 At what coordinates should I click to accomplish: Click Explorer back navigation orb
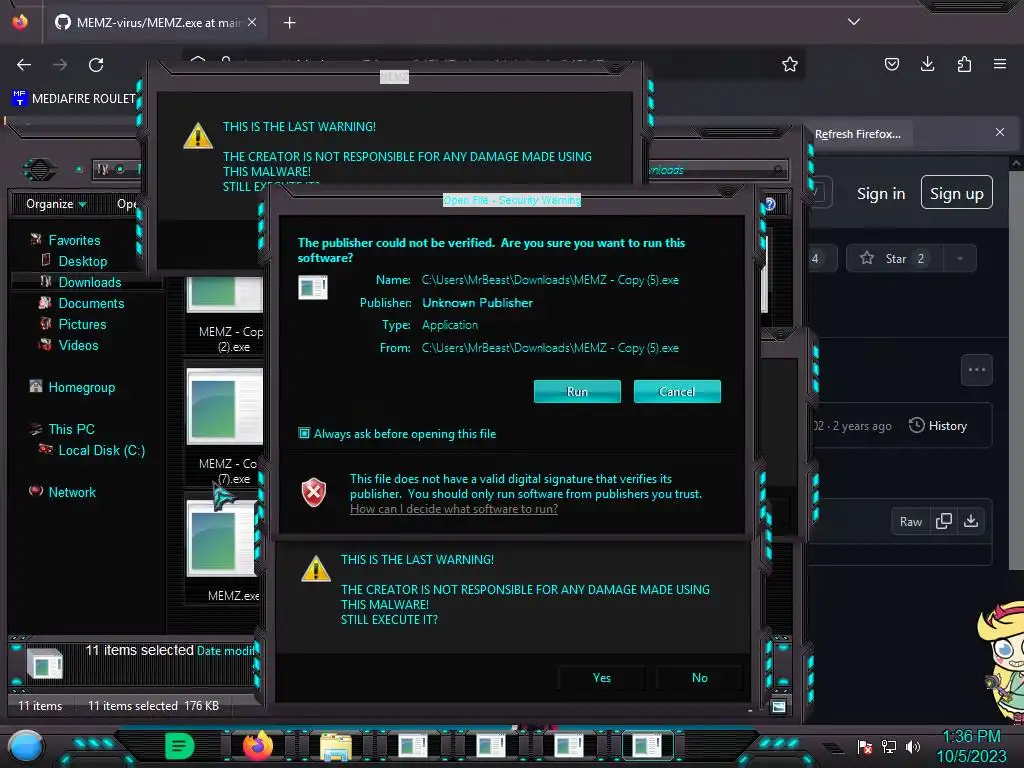[x=40, y=170]
